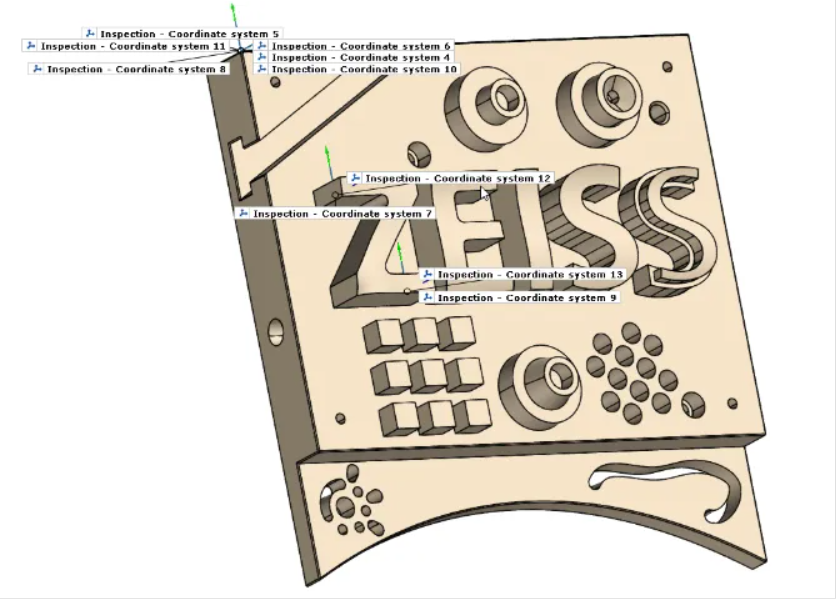The width and height of the screenshot is (837, 605).
Task: Click the Coordinate system 7 label icon
Action: pyautogui.click(x=242, y=214)
